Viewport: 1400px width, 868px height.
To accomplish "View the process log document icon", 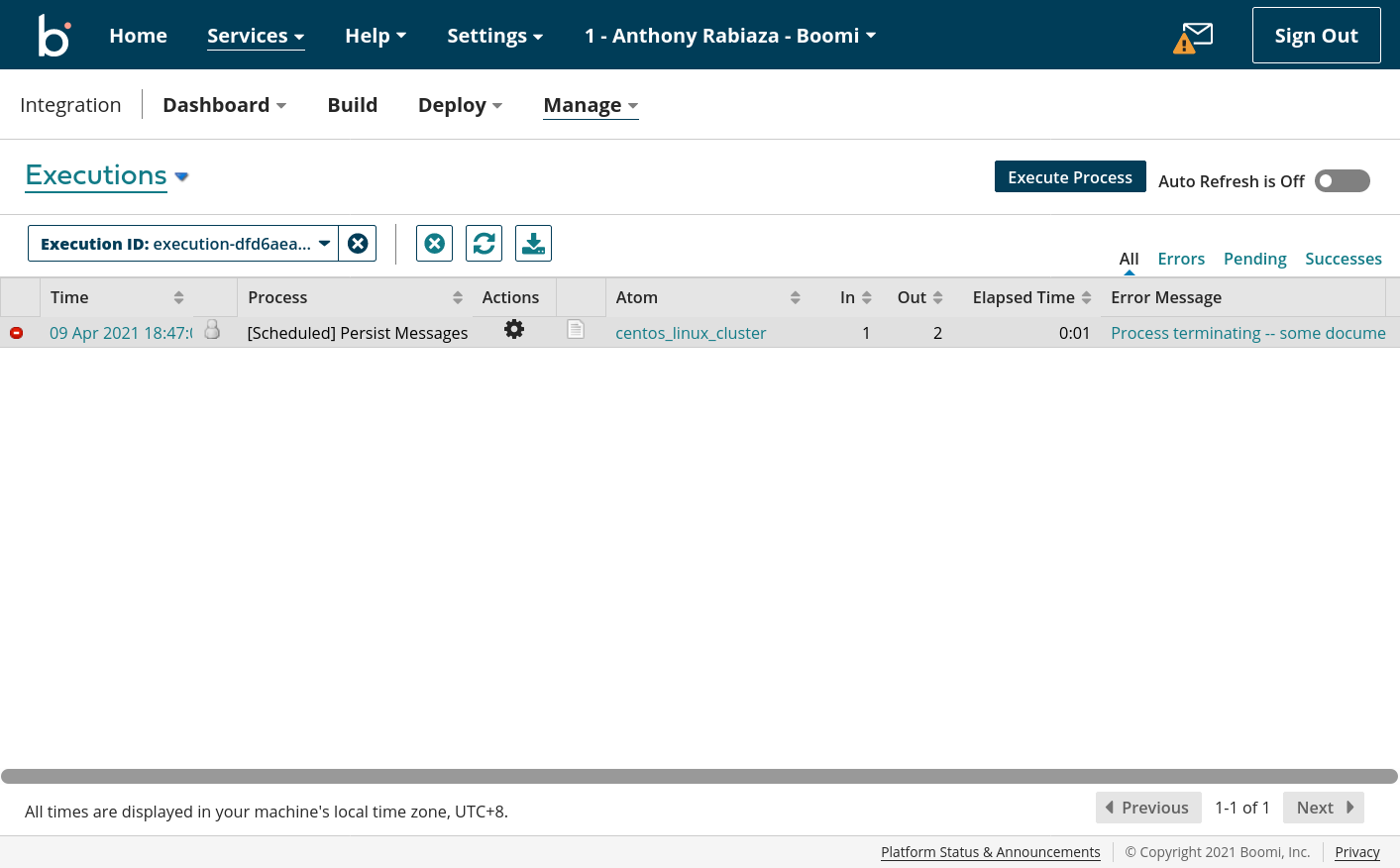I will (x=576, y=330).
